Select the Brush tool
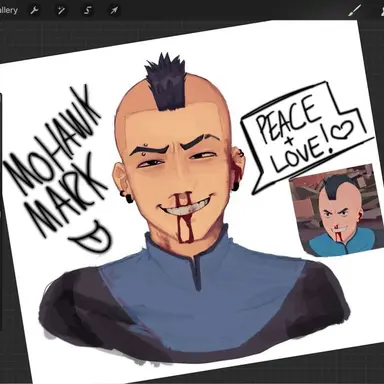This screenshot has width=384, height=384. [354, 11]
